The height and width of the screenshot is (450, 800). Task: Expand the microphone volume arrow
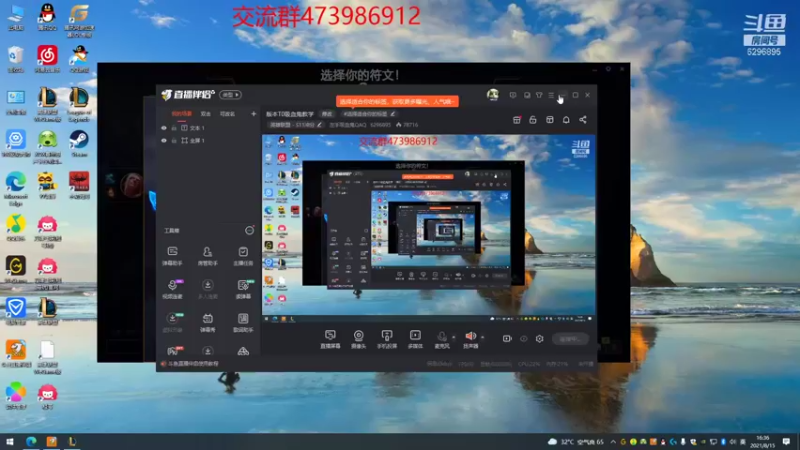[454, 337]
